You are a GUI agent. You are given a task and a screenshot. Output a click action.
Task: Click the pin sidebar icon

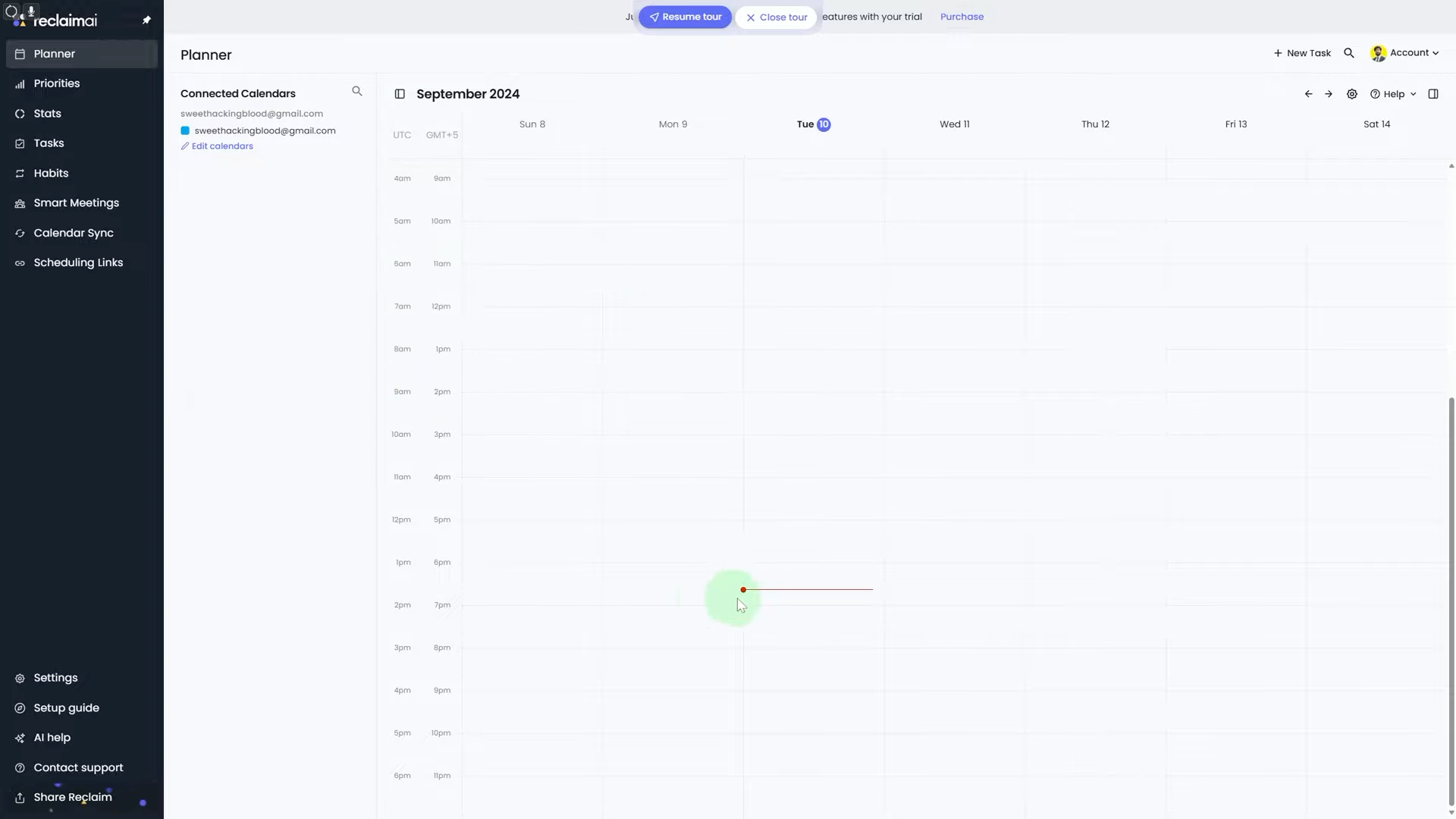coord(146,20)
